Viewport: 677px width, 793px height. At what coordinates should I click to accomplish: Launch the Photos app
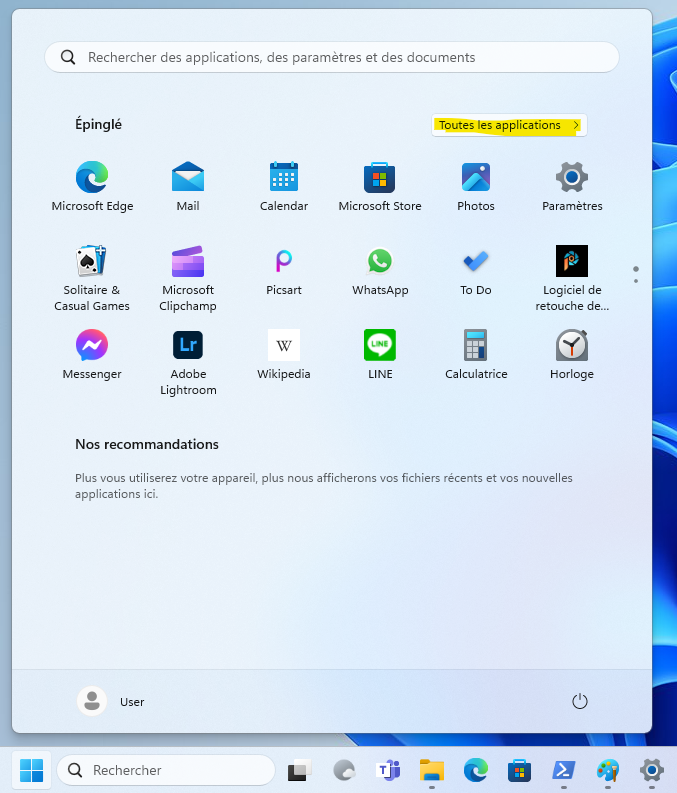click(476, 186)
